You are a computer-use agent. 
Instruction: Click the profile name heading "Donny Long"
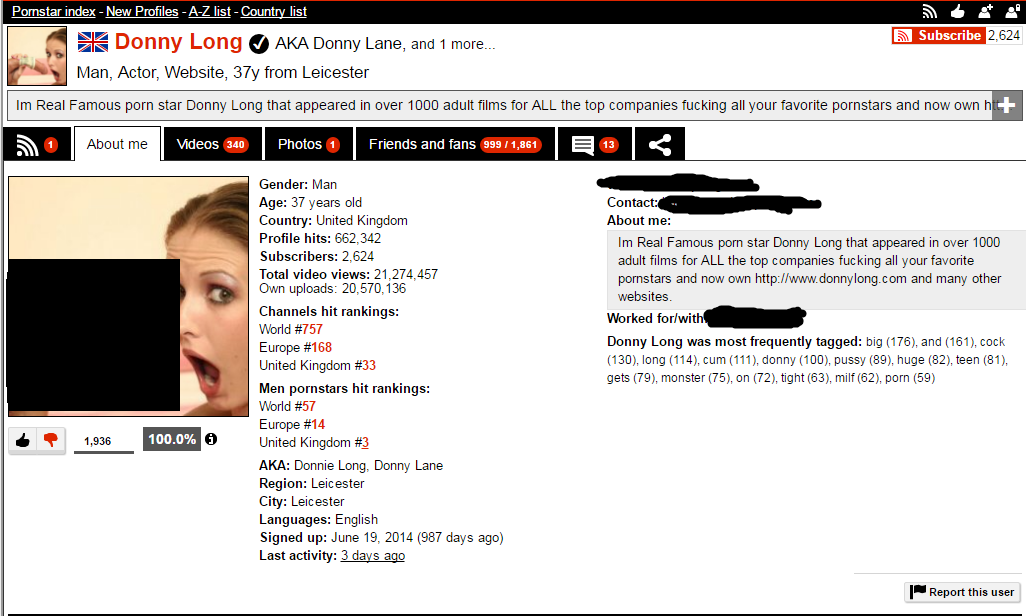point(179,42)
